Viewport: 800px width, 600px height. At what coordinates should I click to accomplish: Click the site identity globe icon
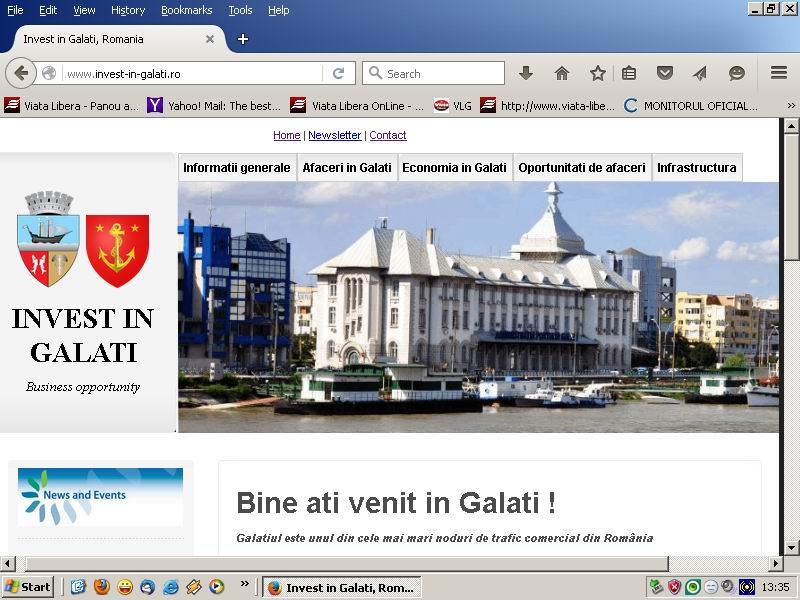47,73
